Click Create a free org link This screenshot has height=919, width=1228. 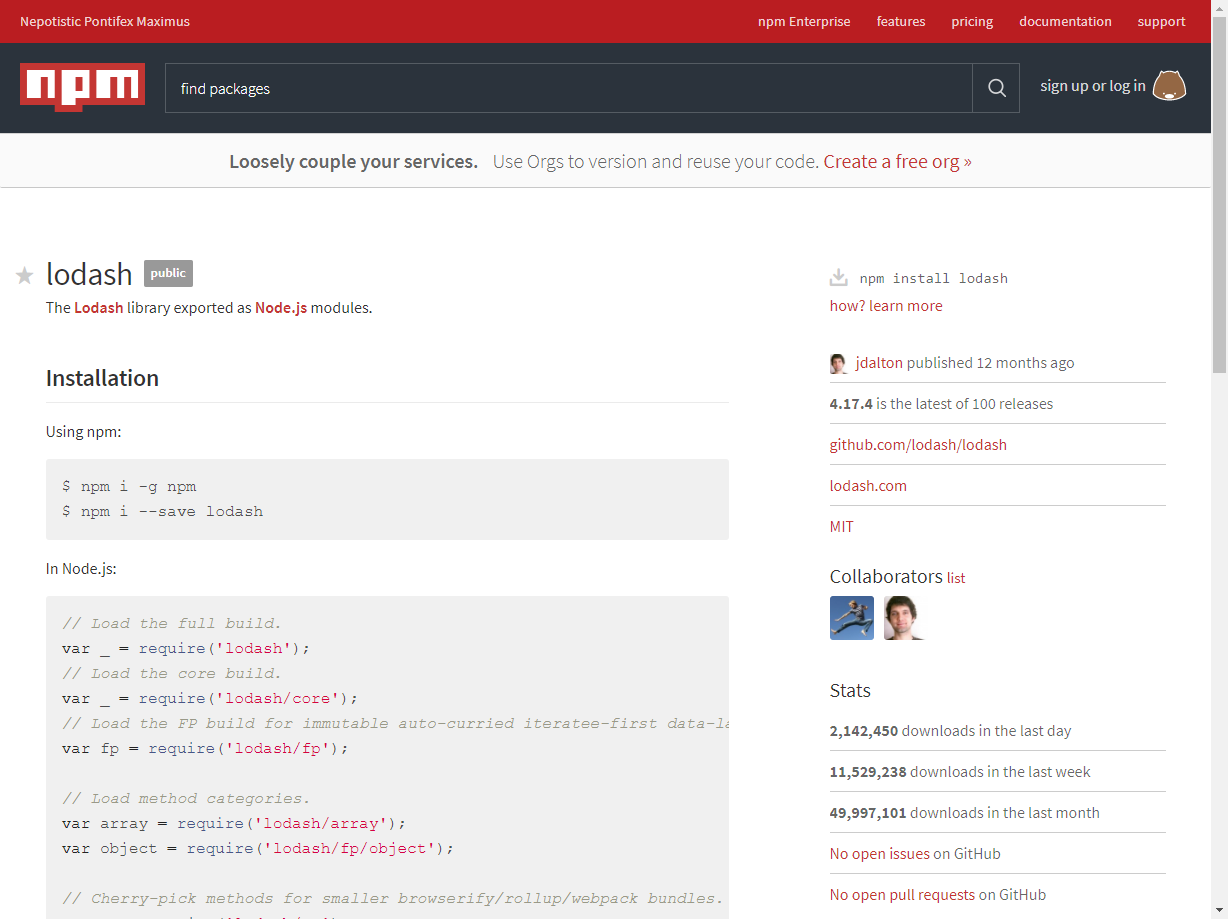[x=897, y=161]
